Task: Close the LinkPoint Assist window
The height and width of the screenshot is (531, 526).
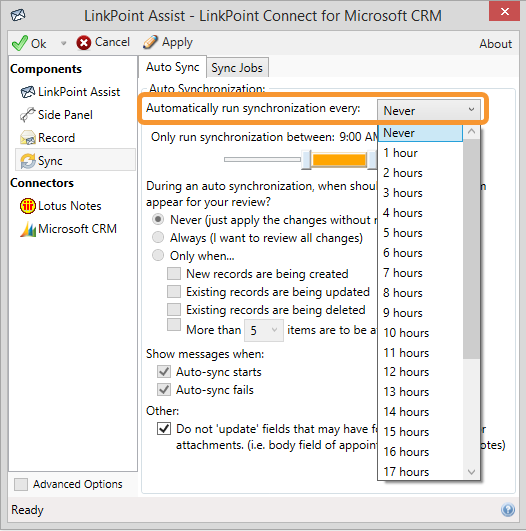Action: 504,12
